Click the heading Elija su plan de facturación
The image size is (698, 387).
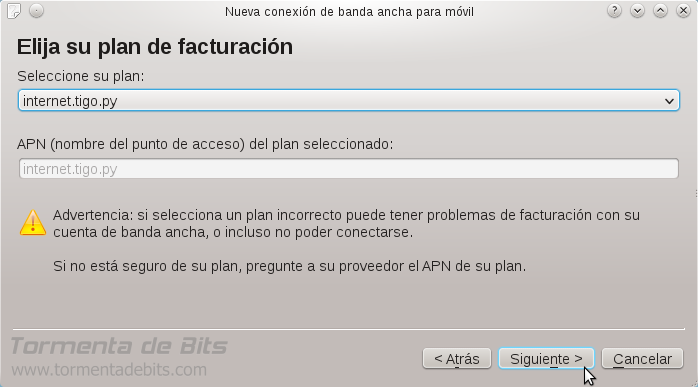tap(155, 47)
